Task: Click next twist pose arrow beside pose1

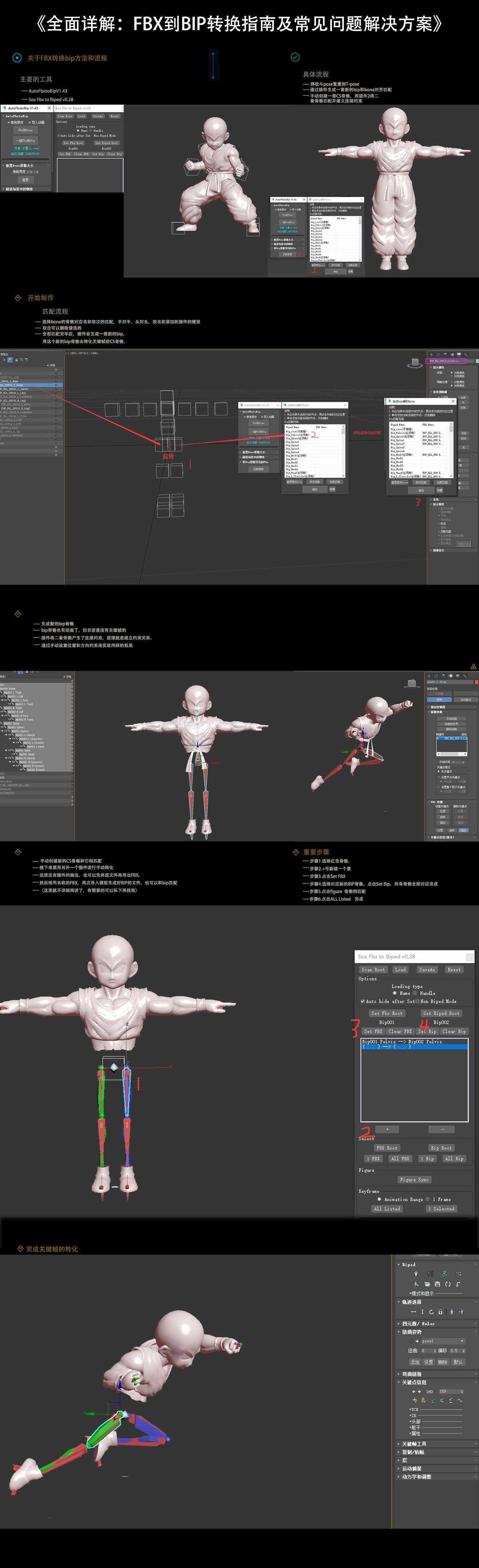Action: [417, 1341]
